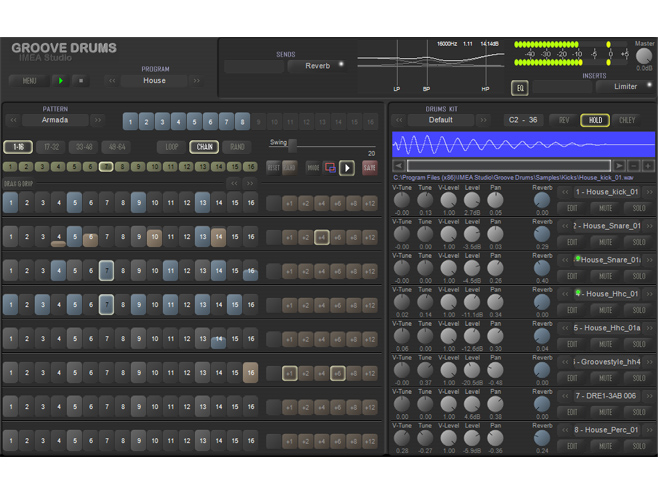Select next drum kit right of Default
The height and width of the screenshot is (494, 658).
(483, 120)
